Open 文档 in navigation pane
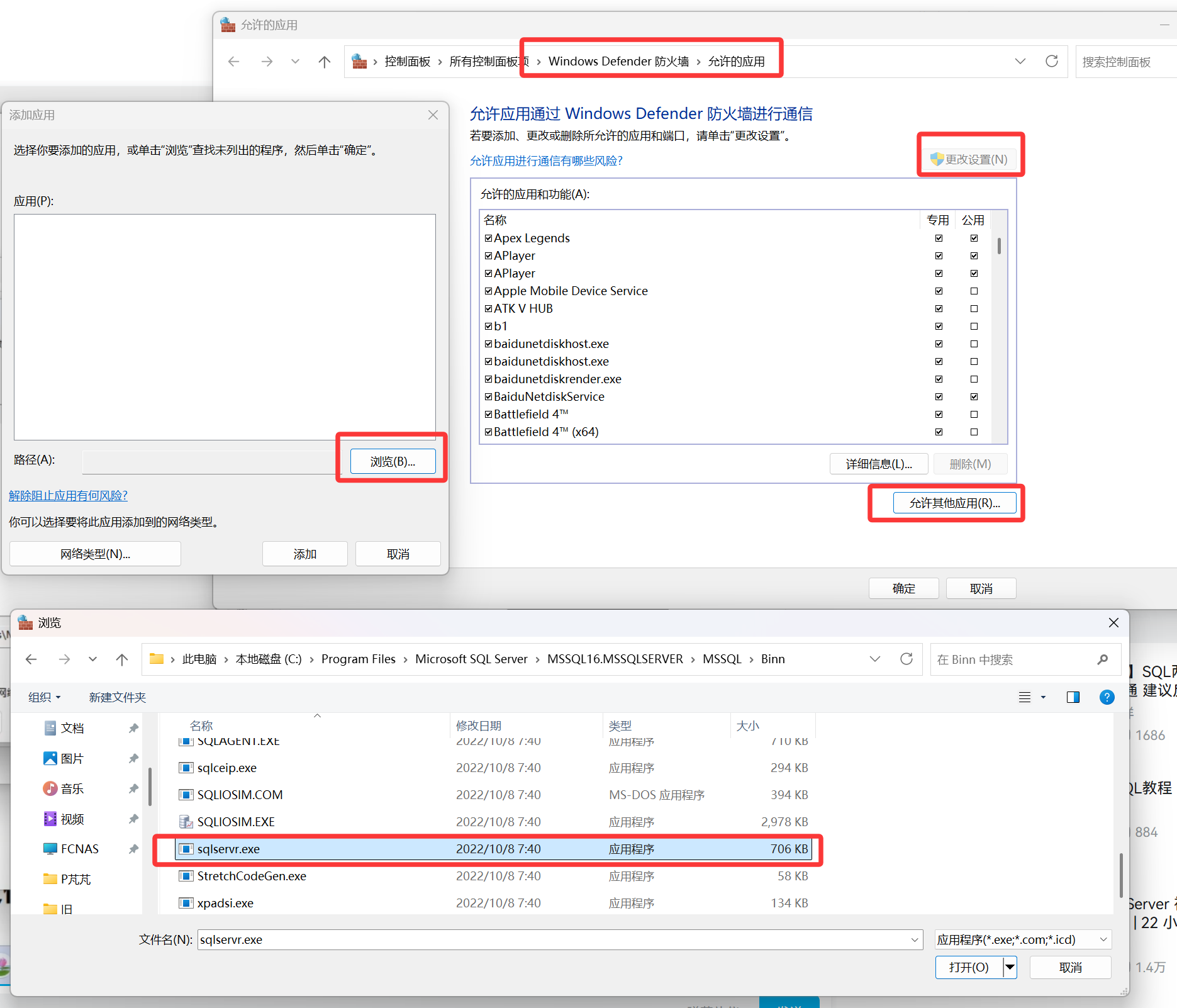1177x1008 pixels. point(72,728)
